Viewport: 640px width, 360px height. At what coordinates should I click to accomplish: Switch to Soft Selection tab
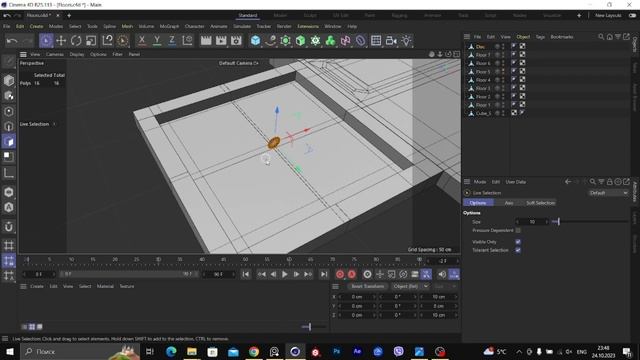(540, 203)
